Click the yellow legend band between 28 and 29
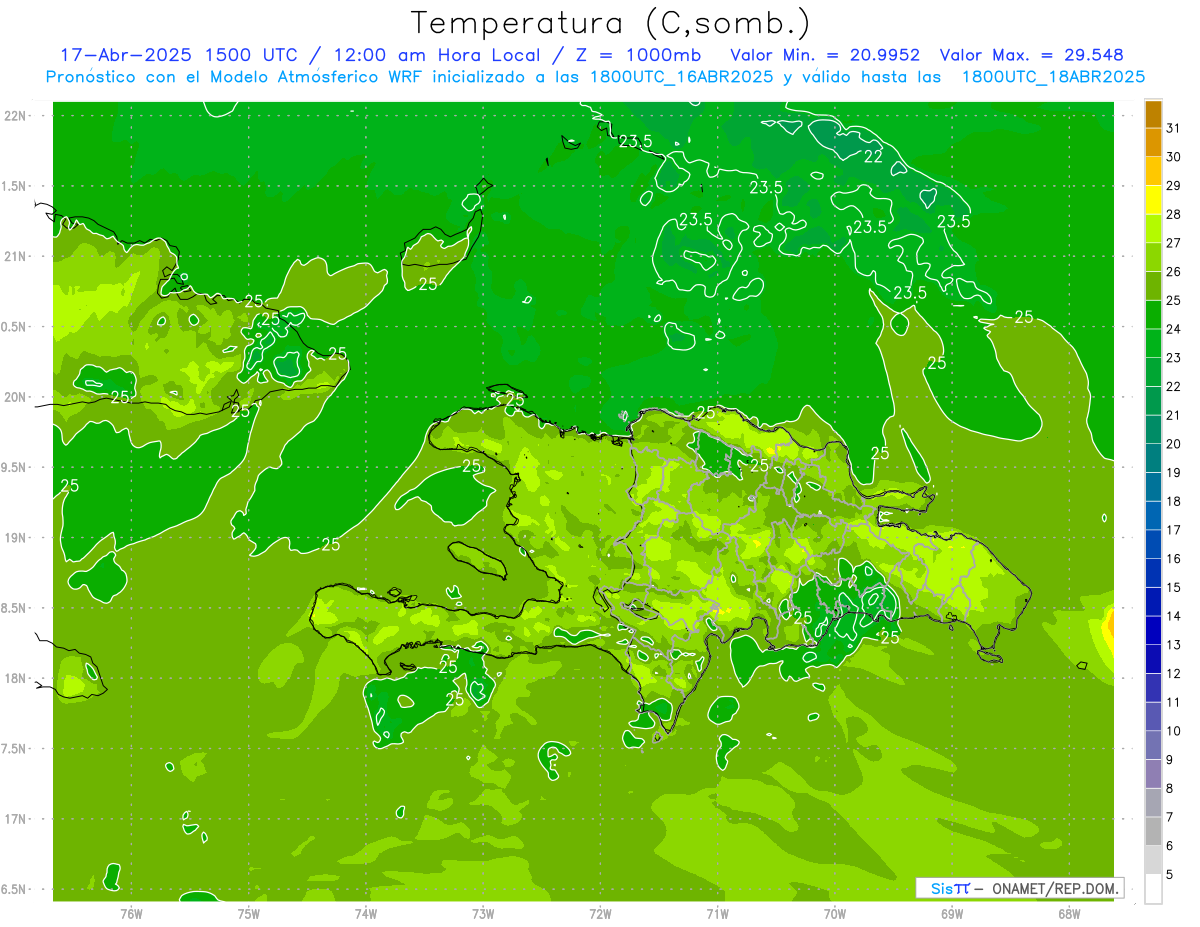 point(1153,200)
